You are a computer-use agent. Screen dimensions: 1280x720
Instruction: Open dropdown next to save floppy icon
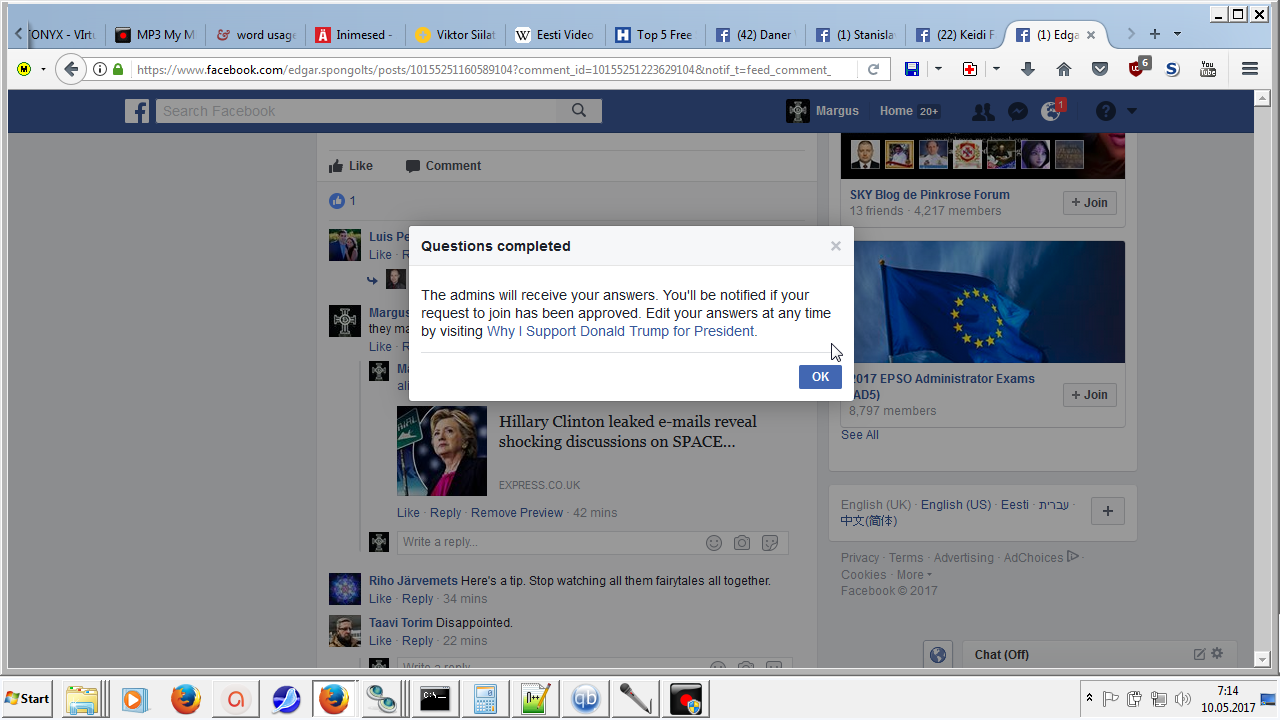[938, 69]
